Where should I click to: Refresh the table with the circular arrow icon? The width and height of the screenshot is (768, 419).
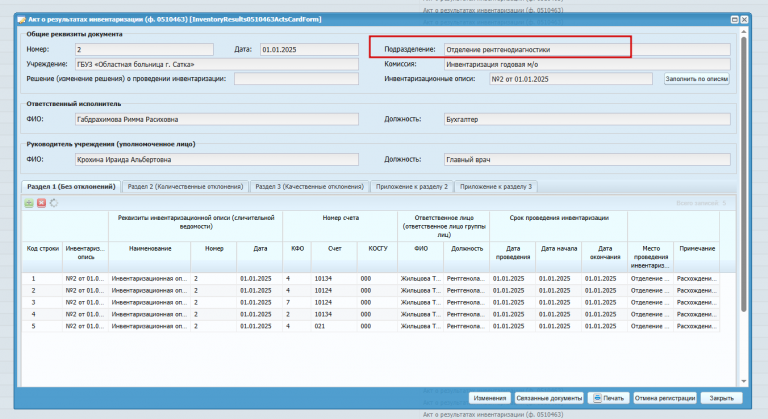coord(54,203)
